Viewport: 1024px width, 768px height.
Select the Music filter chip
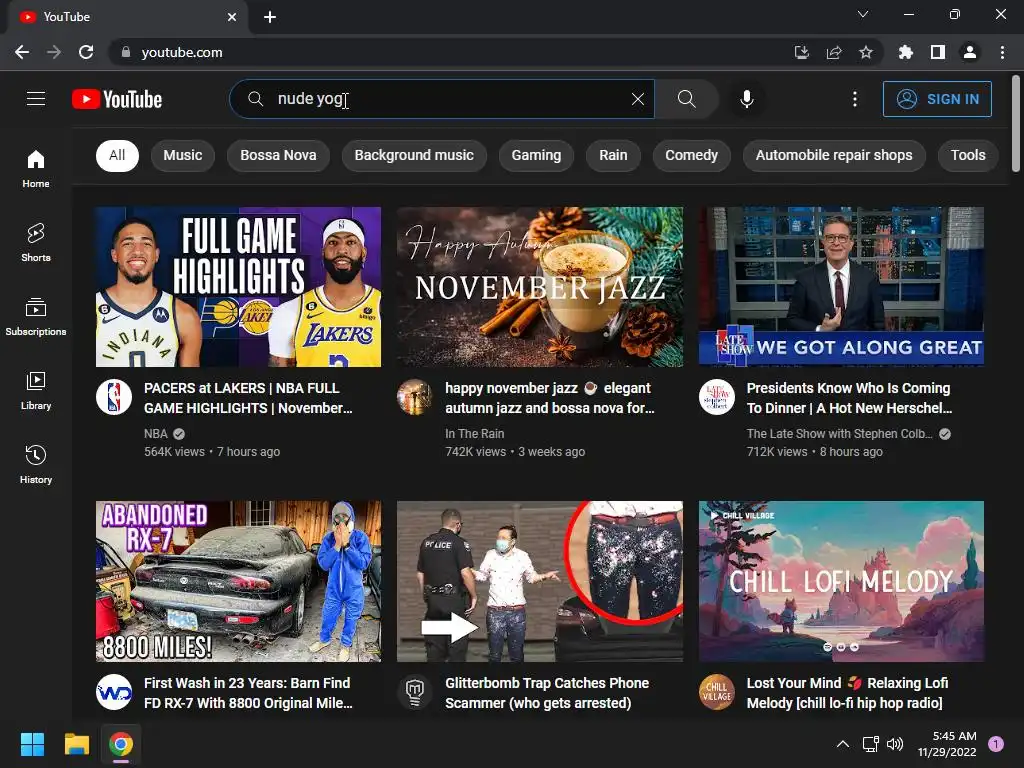[x=183, y=155]
